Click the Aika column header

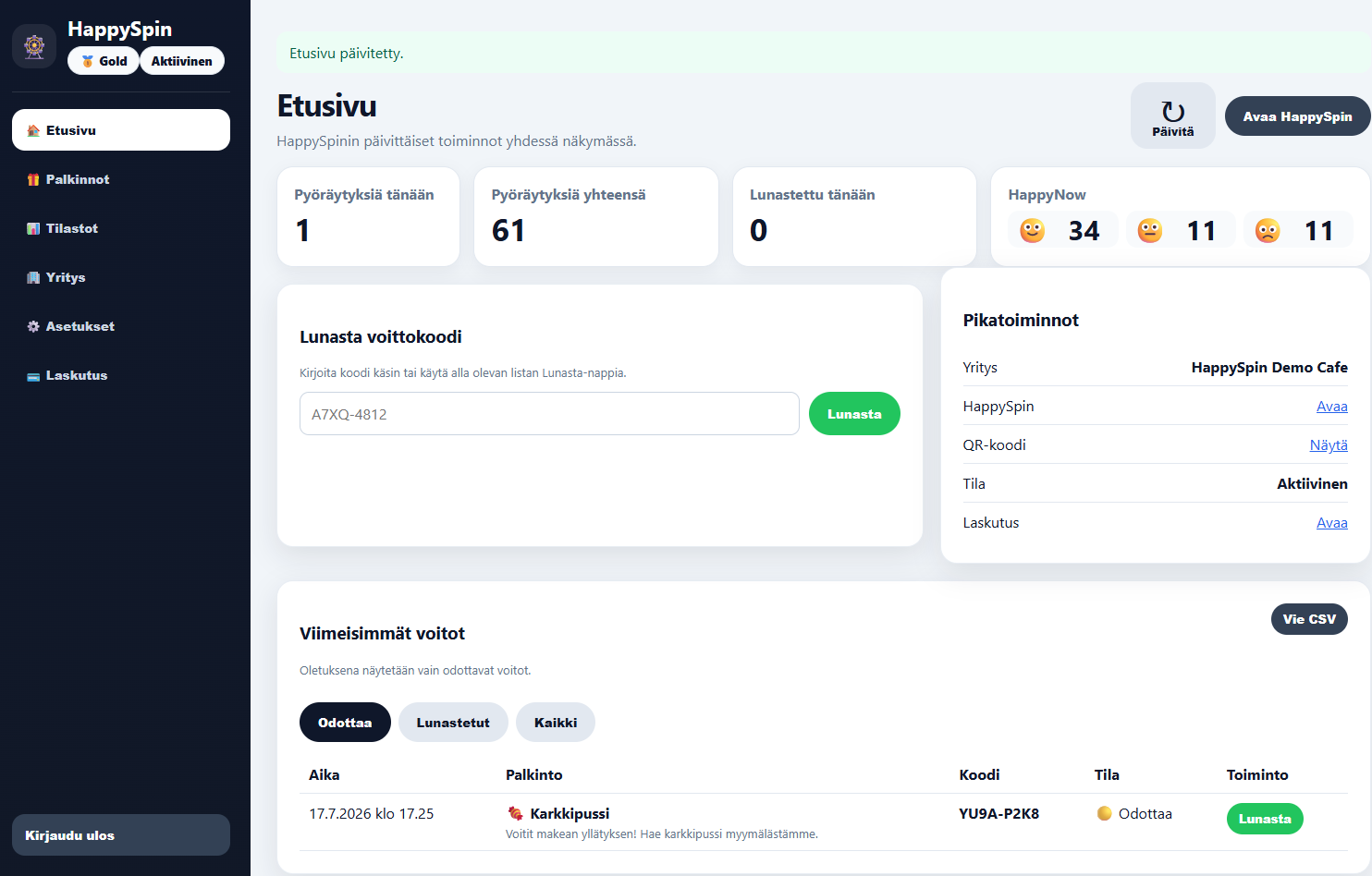coord(325,775)
